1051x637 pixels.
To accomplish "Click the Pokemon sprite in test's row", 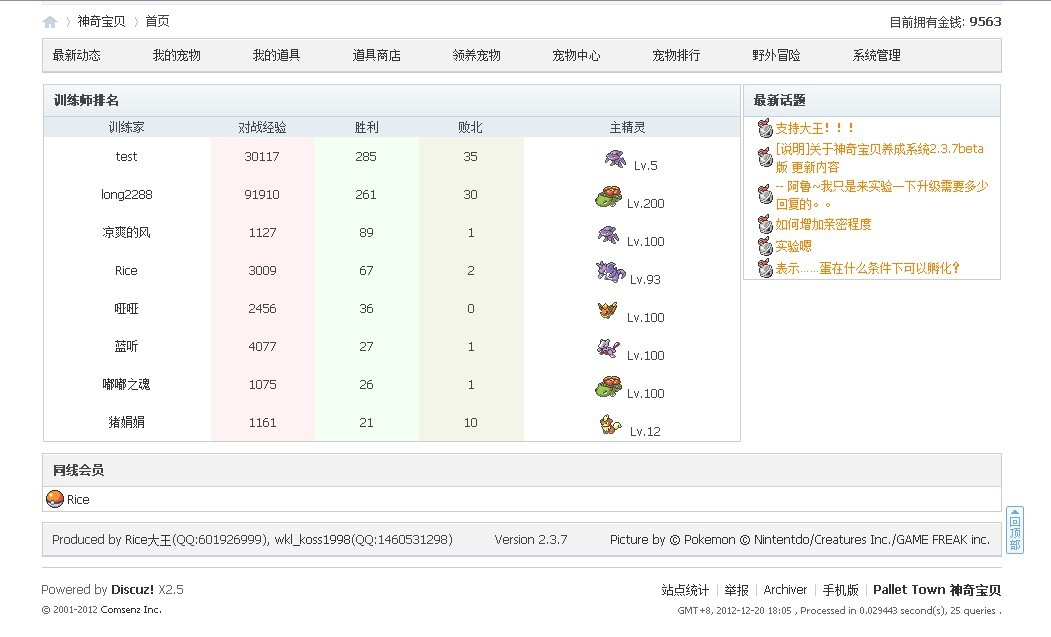I will coord(615,159).
